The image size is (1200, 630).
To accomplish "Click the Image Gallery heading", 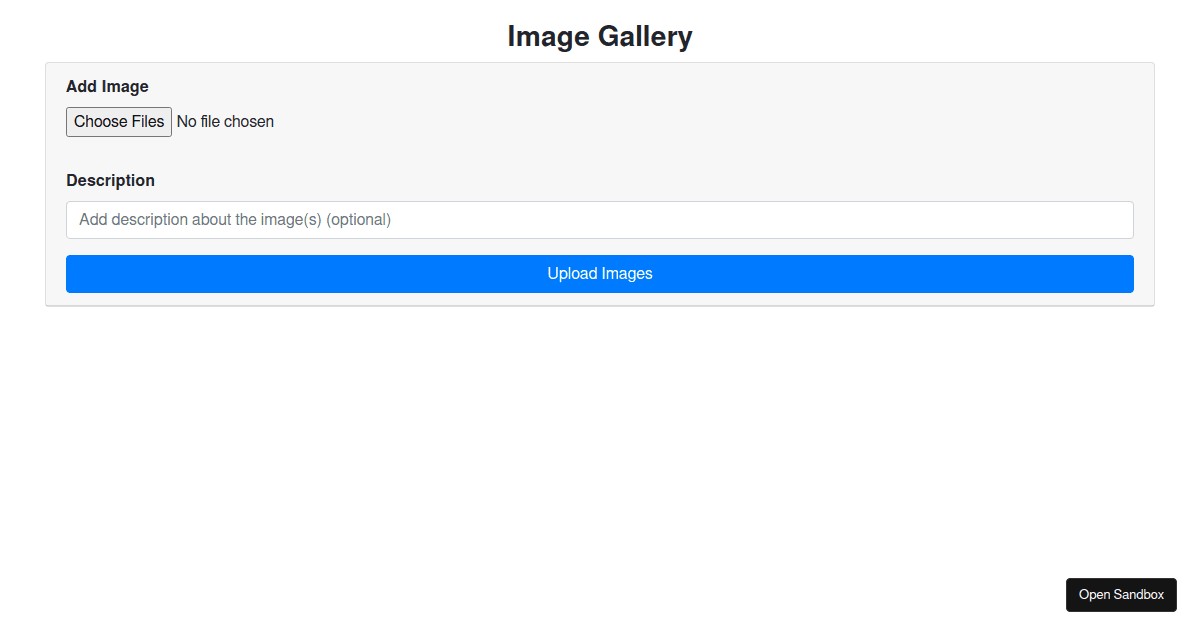I will pos(600,36).
